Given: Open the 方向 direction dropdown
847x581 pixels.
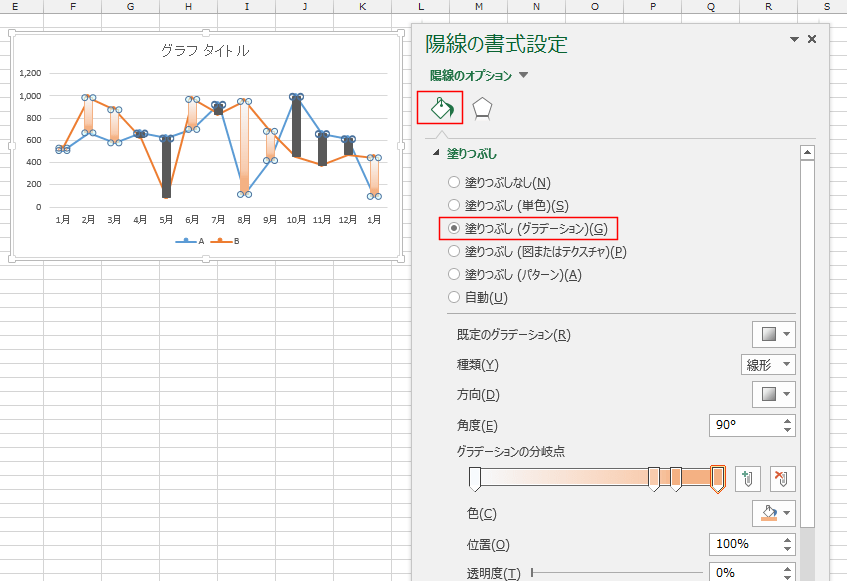Looking at the screenshot, I should click(774, 395).
